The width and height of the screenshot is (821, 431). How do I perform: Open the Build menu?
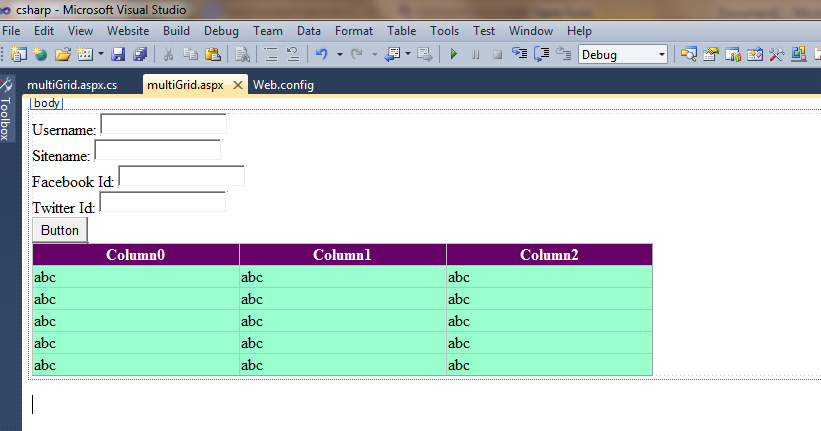pos(176,31)
